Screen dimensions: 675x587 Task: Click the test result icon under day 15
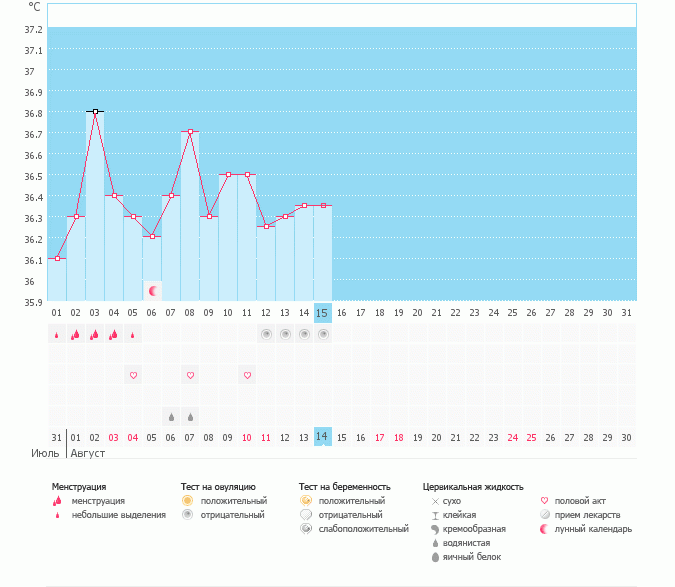click(x=323, y=334)
